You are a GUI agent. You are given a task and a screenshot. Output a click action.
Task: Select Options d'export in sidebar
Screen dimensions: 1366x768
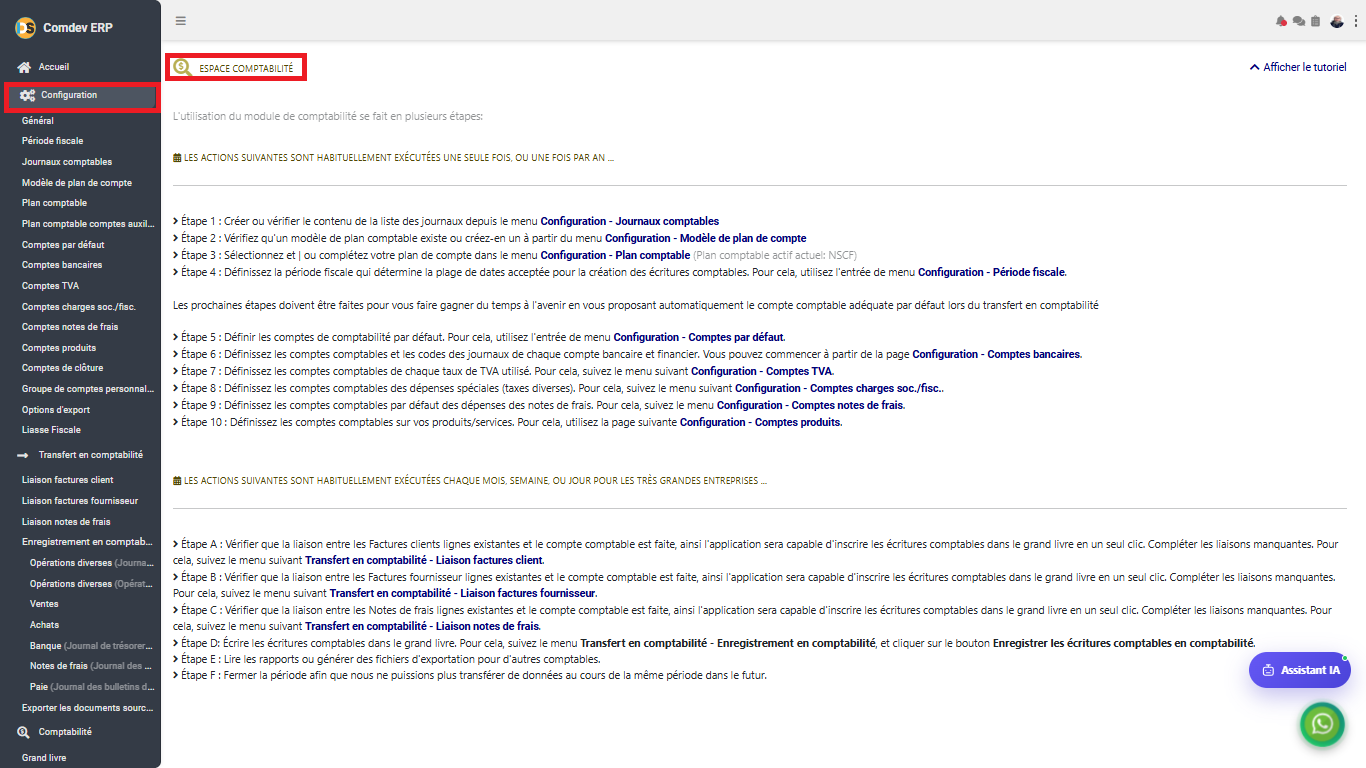pyautogui.click(x=56, y=410)
